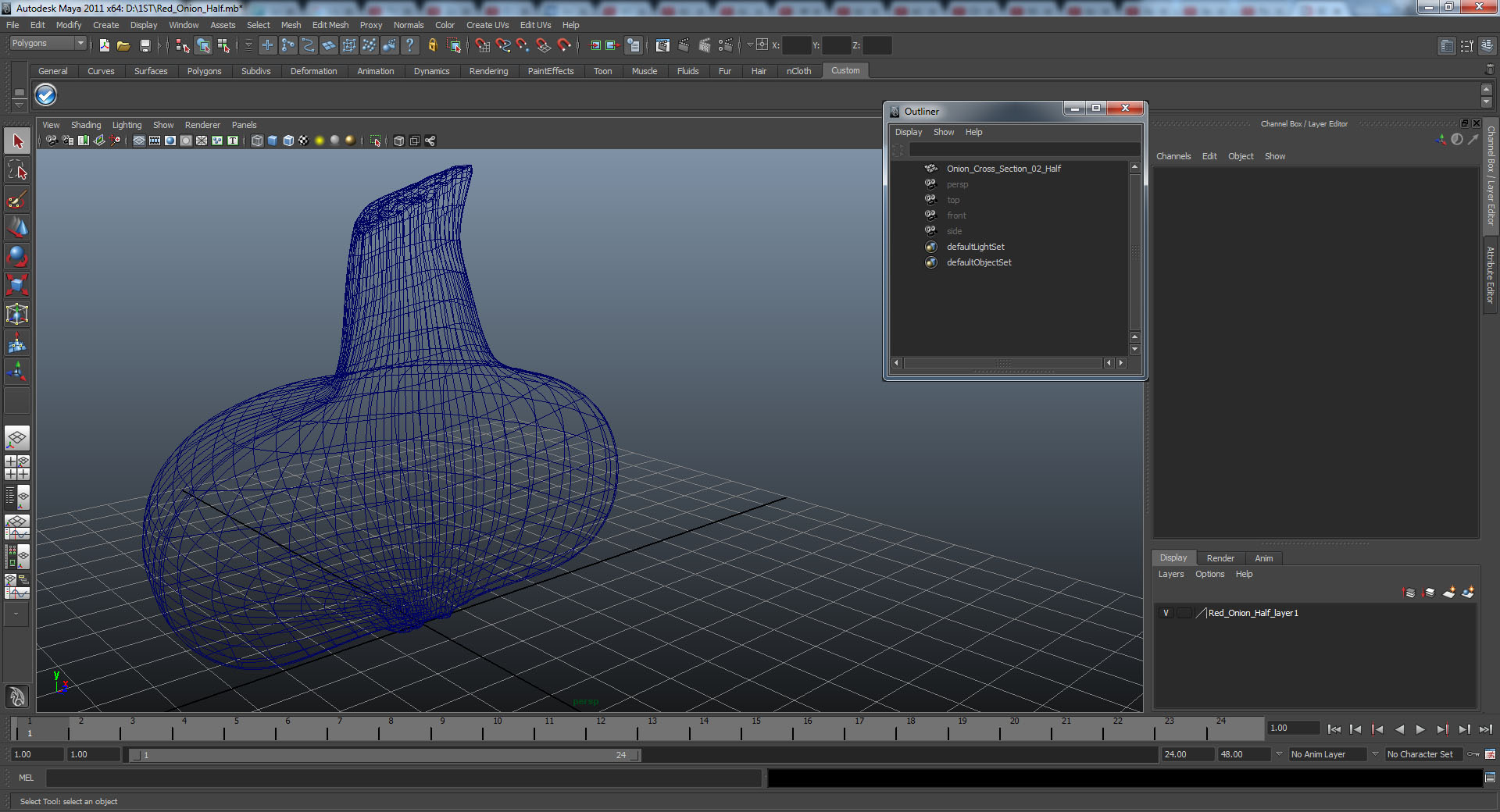Image resolution: width=1500 pixels, height=812 pixels.
Task: Open the Render View clapperboard icon
Action: click(x=662, y=45)
